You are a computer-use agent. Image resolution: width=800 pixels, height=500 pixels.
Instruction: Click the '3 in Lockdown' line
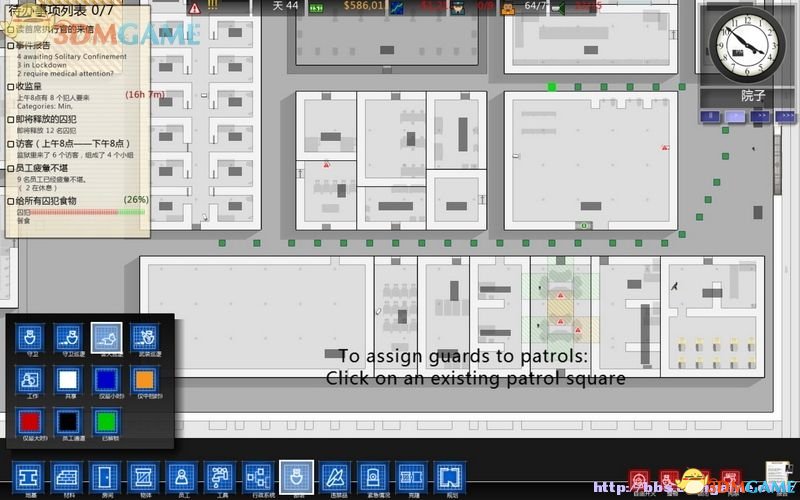coord(42,65)
